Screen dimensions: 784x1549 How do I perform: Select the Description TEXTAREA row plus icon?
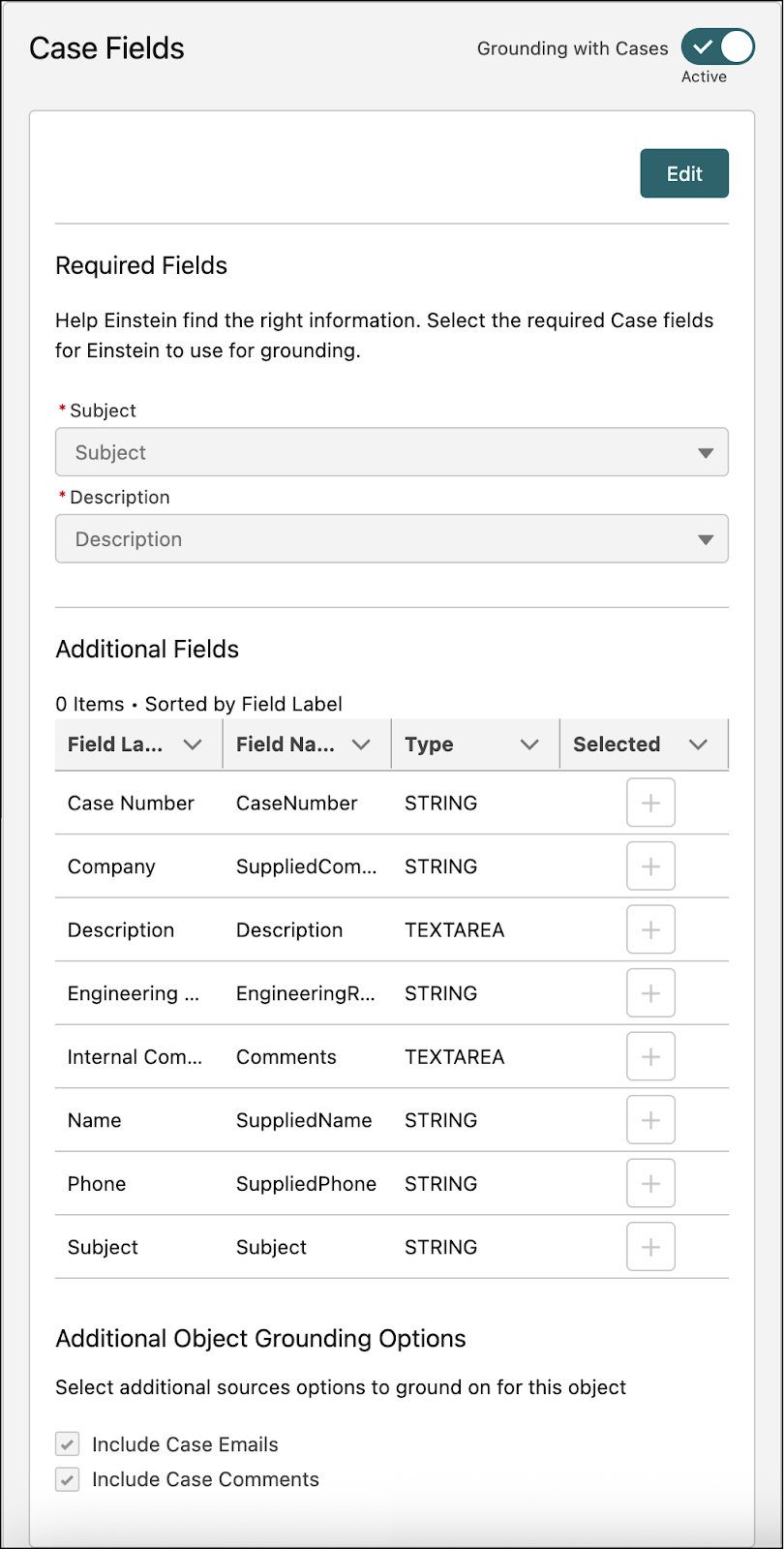(x=650, y=929)
